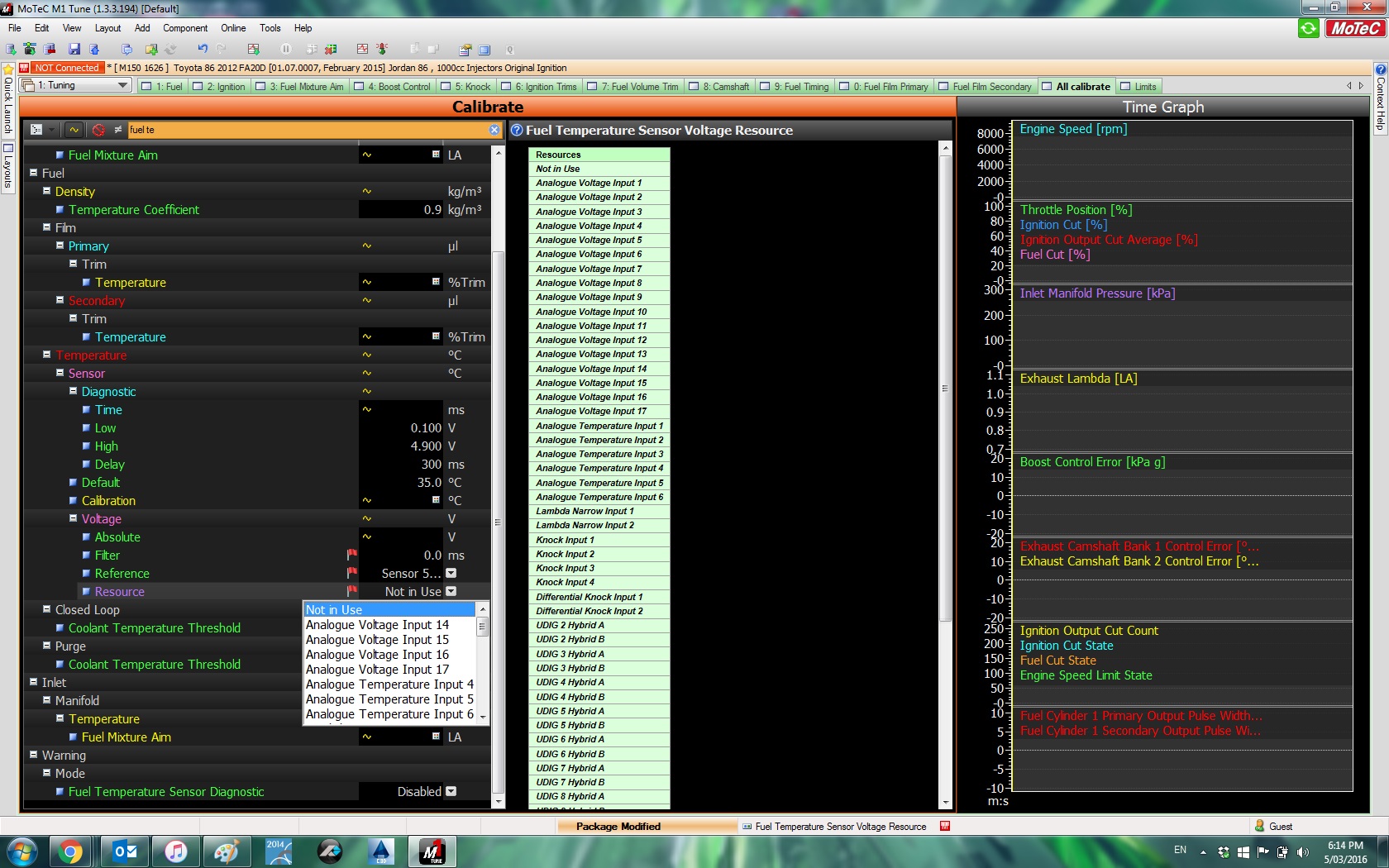Click the red flag on the Filter row
Image resolution: width=1389 pixels, height=868 pixels.
352,555
